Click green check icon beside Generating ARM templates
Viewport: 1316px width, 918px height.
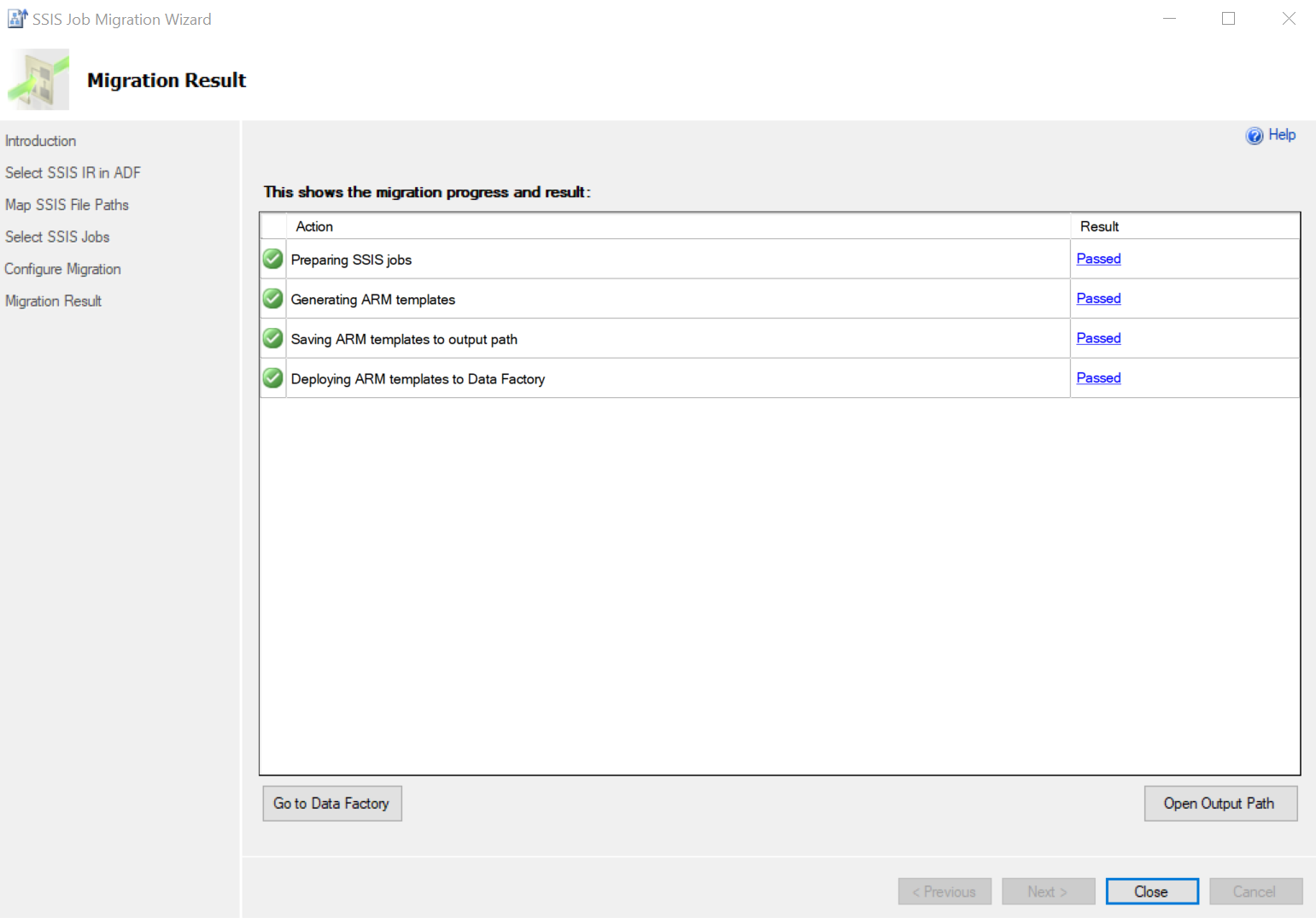(273, 299)
